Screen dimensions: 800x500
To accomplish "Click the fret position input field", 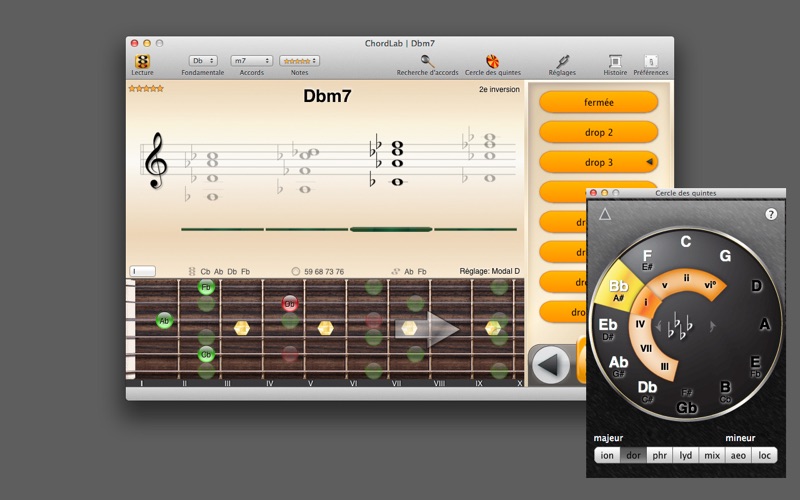I will (142, 271).
